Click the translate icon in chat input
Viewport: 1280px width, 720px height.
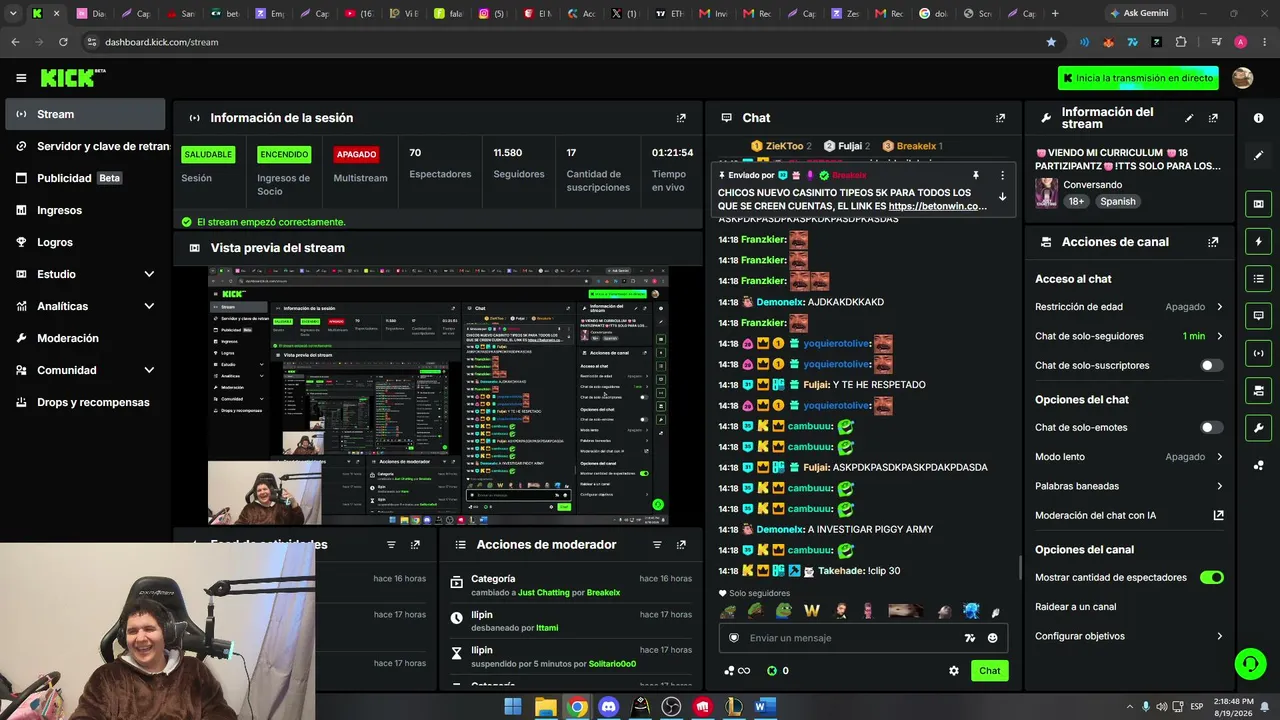click(969, 638)
